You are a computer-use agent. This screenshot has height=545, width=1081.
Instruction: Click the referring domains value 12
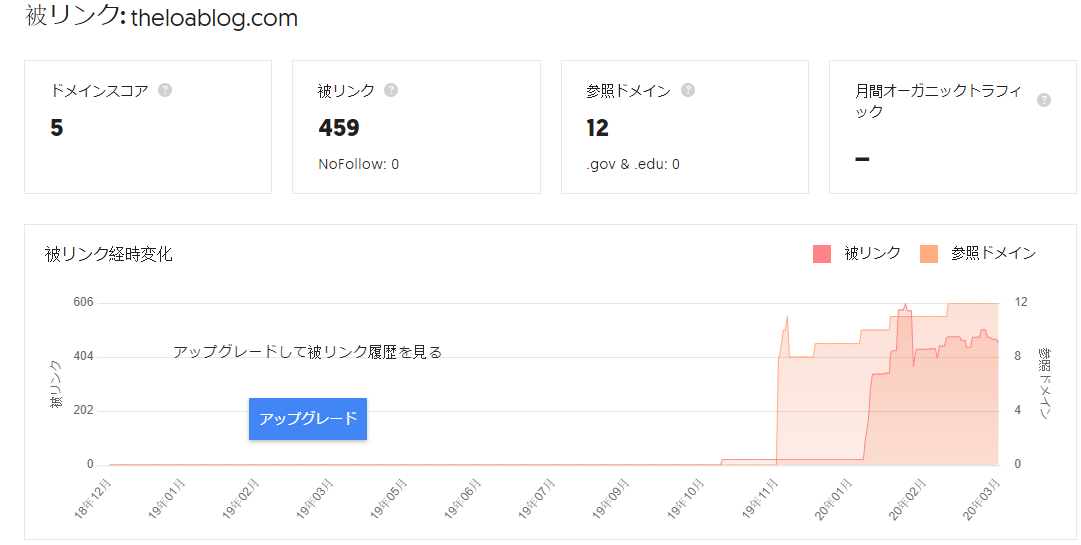(x=597, y=127)
